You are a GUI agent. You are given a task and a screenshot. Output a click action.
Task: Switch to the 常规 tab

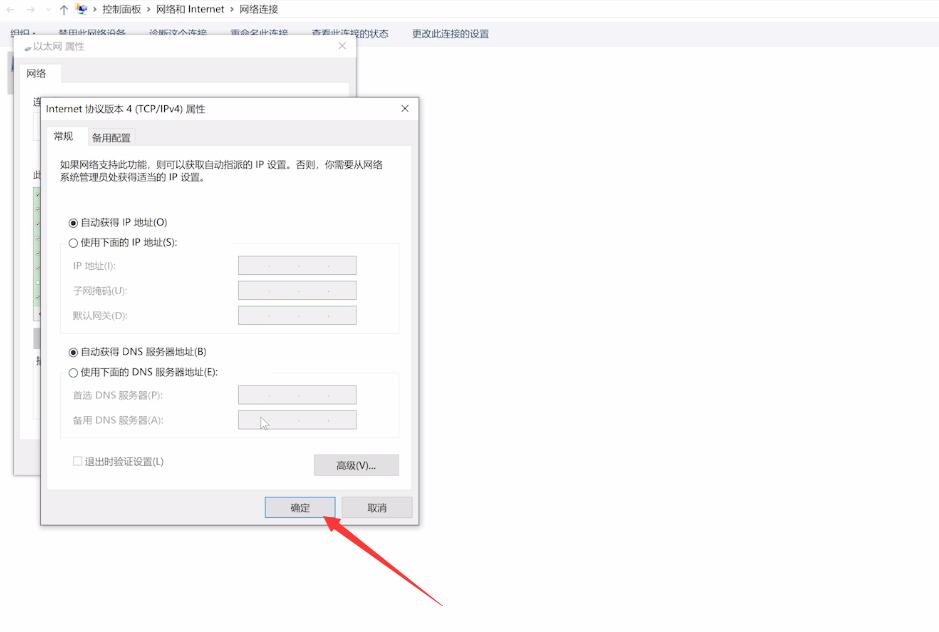[x=63, y=136]
